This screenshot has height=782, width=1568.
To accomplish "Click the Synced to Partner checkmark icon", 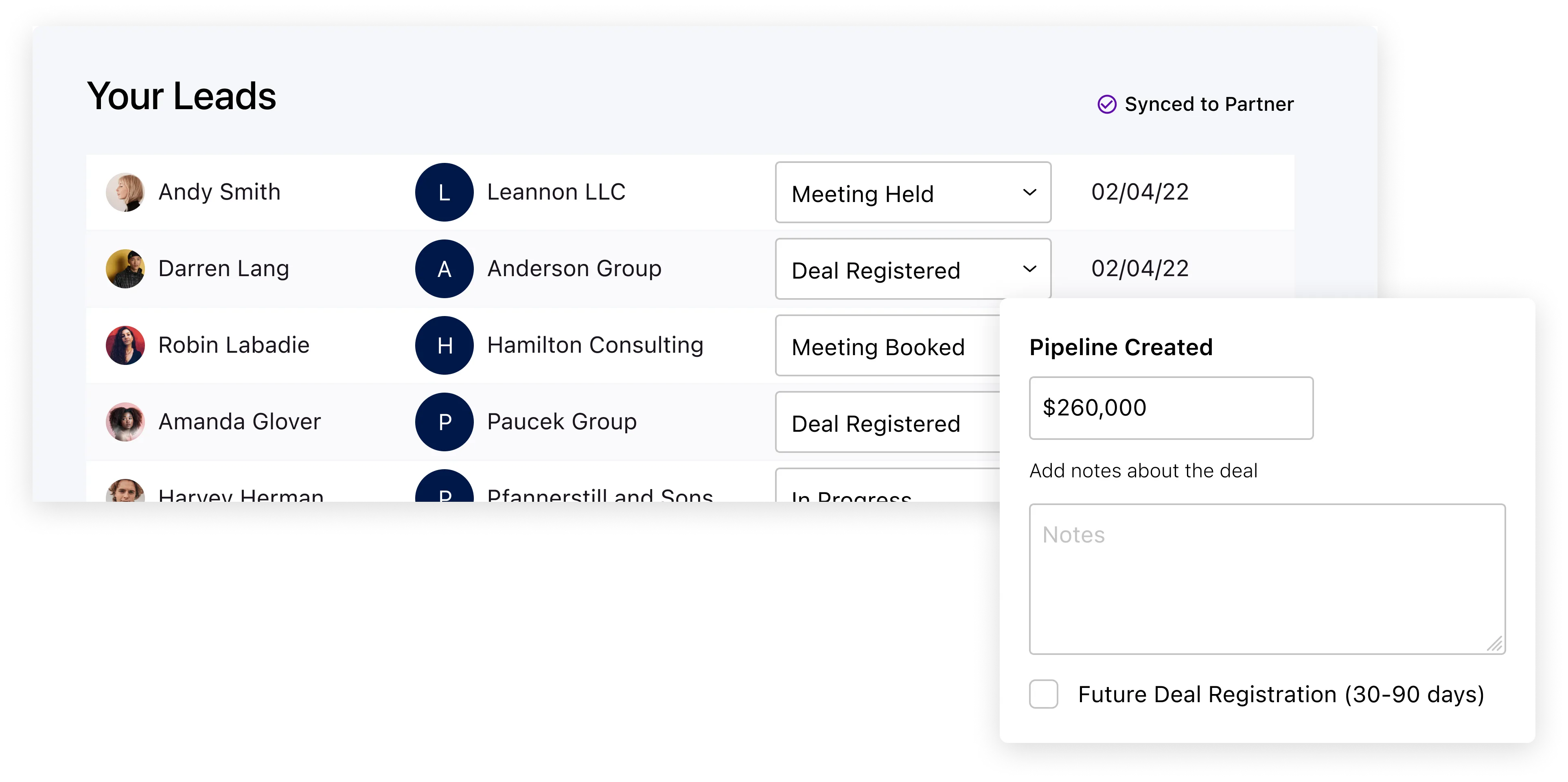I will tap(1108, 103).
